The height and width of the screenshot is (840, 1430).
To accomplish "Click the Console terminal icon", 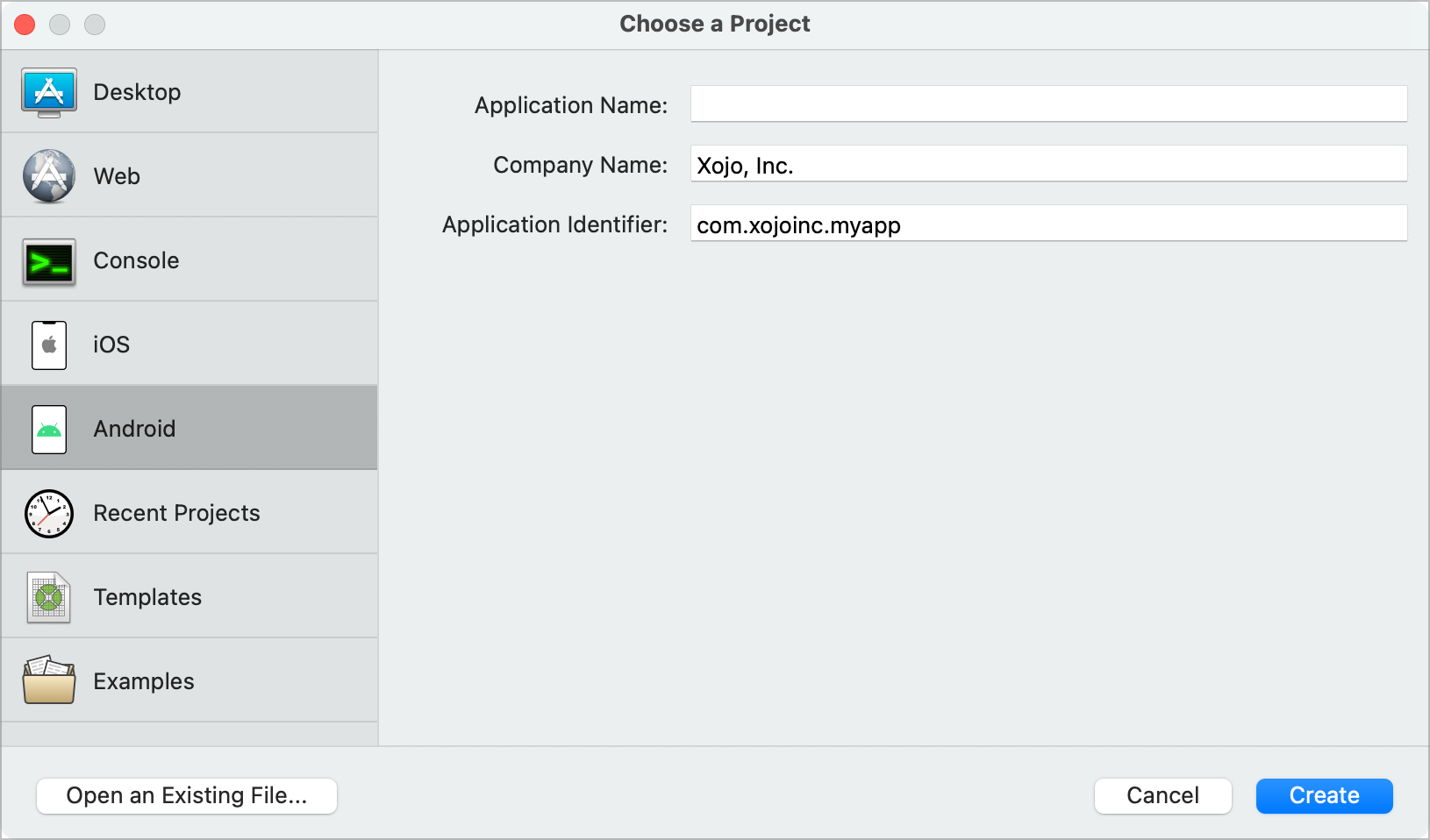I will (x=49, y=261).
